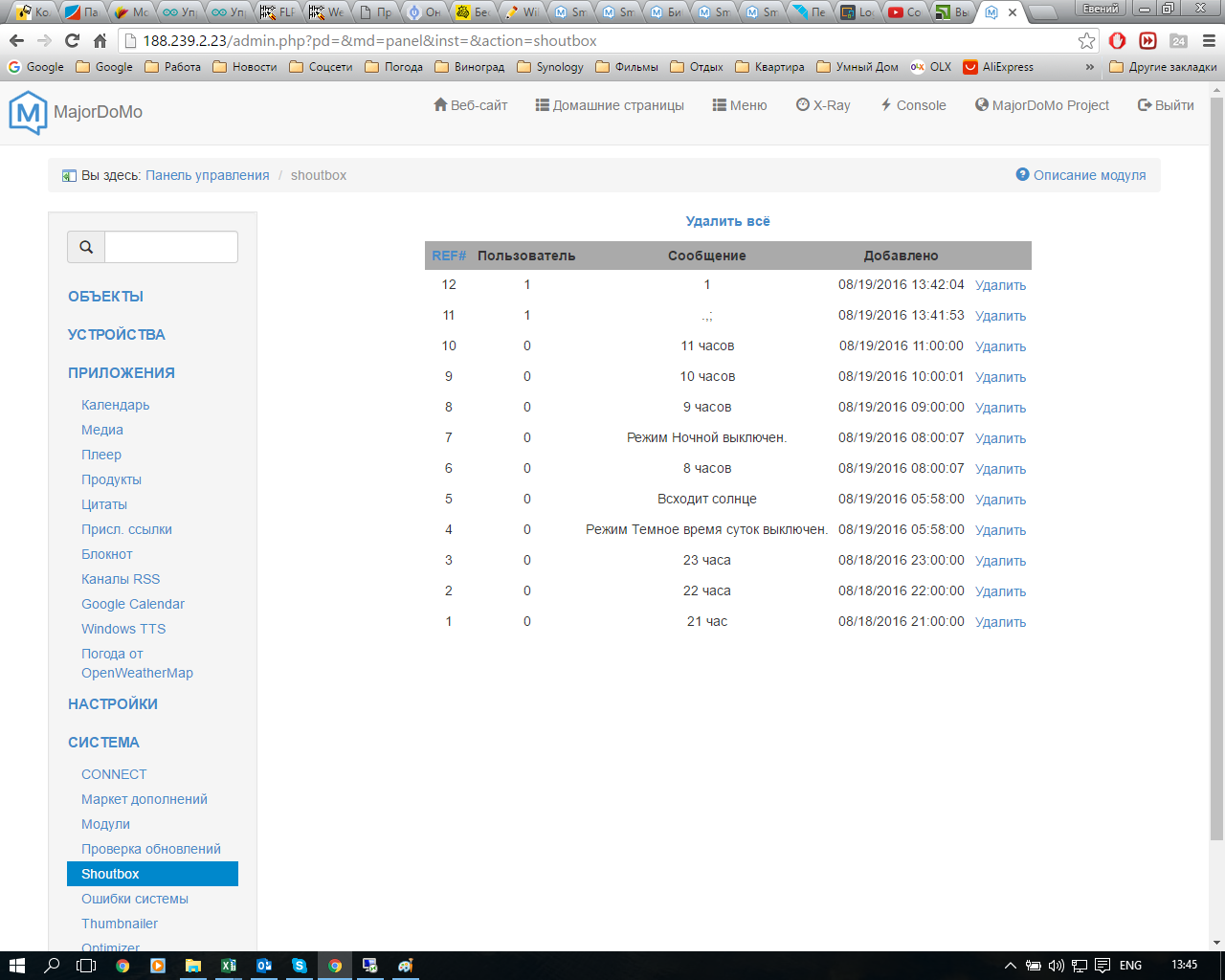Image resolution: width=1225 pixels, height=980 pixels.
Task: Open File Explorer from the taskbar
Action: (192, 966)
